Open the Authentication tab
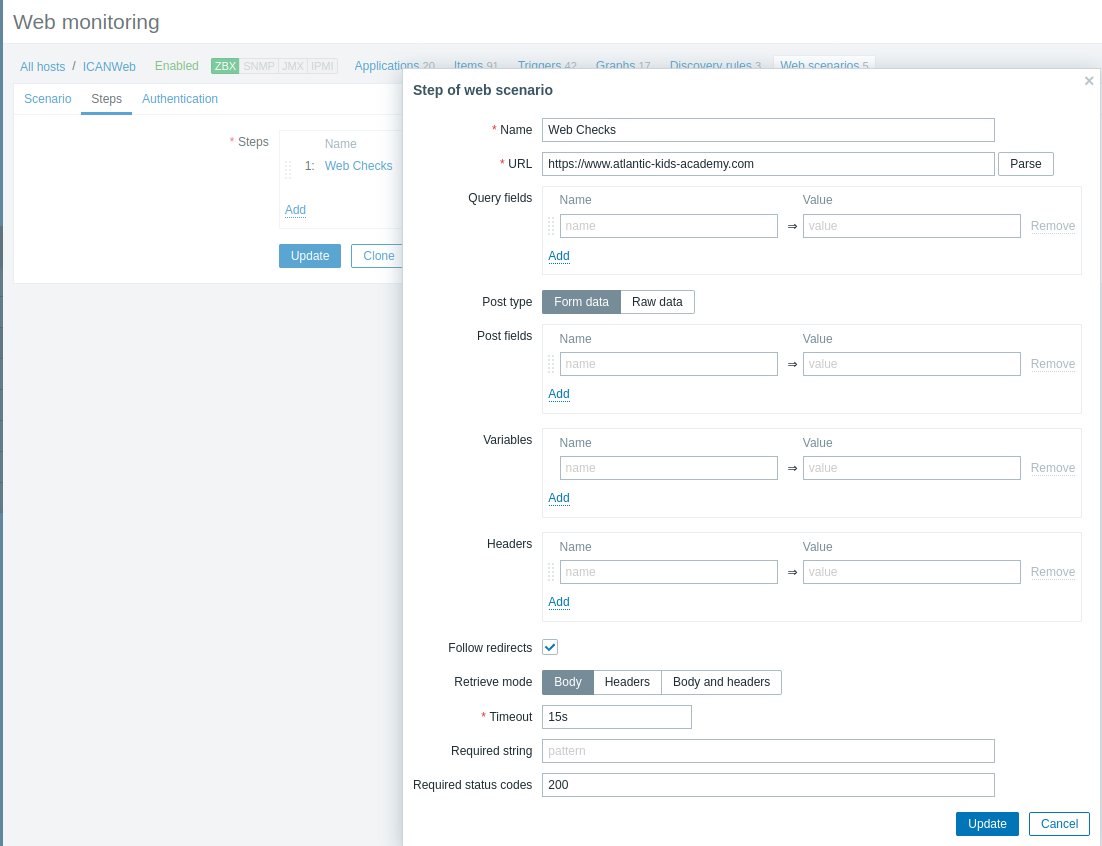This screenshot has width=1102, height=846. 180,99
